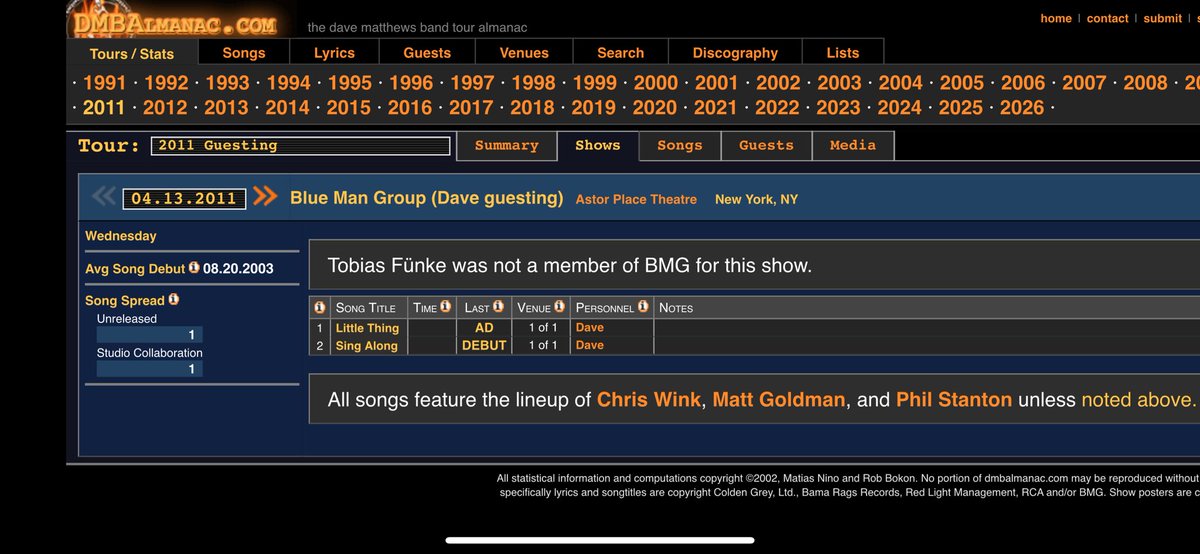Open info icon beside Song Spread
1200x554 pixels.
tap(173, 299)
